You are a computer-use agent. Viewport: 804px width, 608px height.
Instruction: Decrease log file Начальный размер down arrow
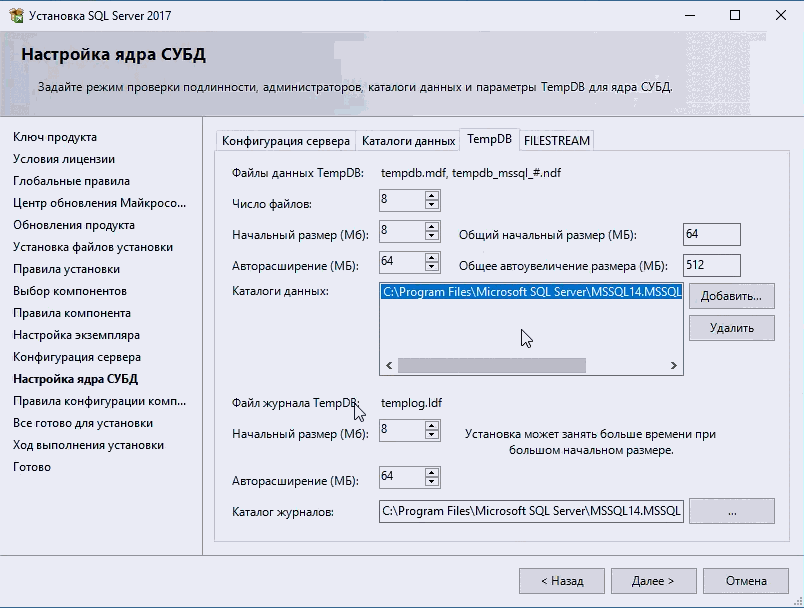click(432, 435)
